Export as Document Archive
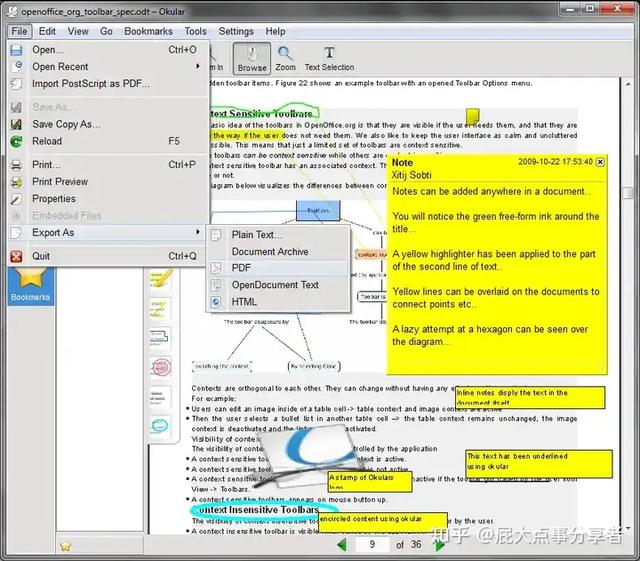 coord(279,252)
